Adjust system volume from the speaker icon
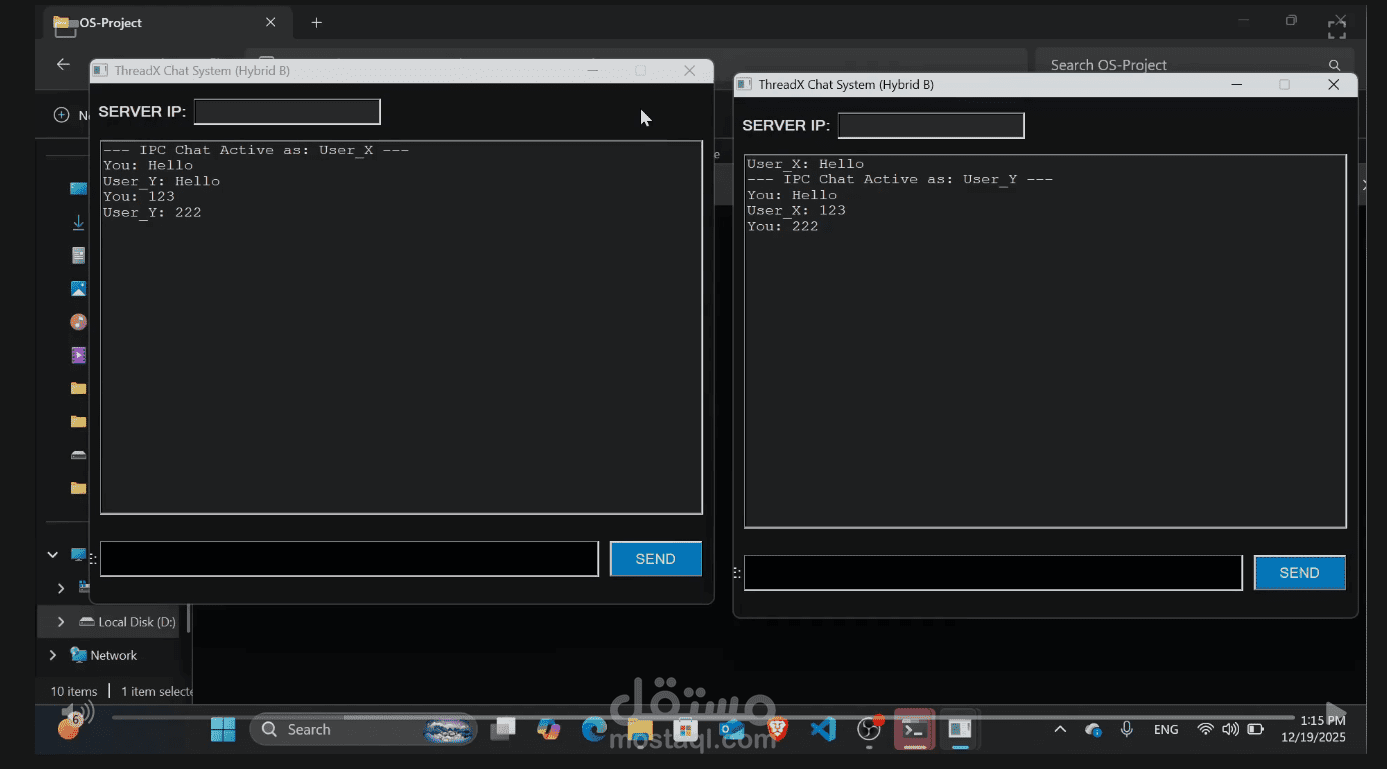 point(1231,729)
